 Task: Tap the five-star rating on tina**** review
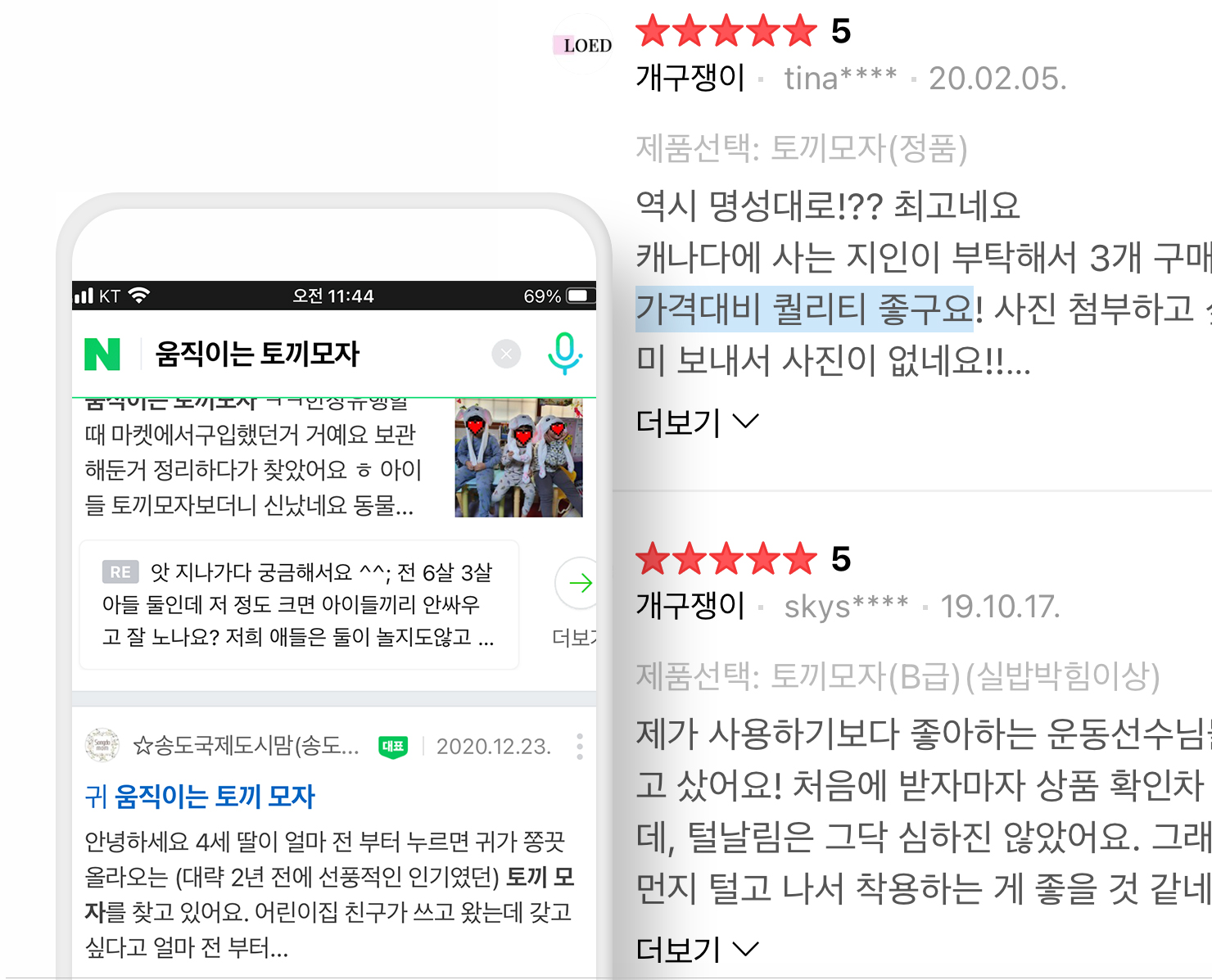point(726,31)
